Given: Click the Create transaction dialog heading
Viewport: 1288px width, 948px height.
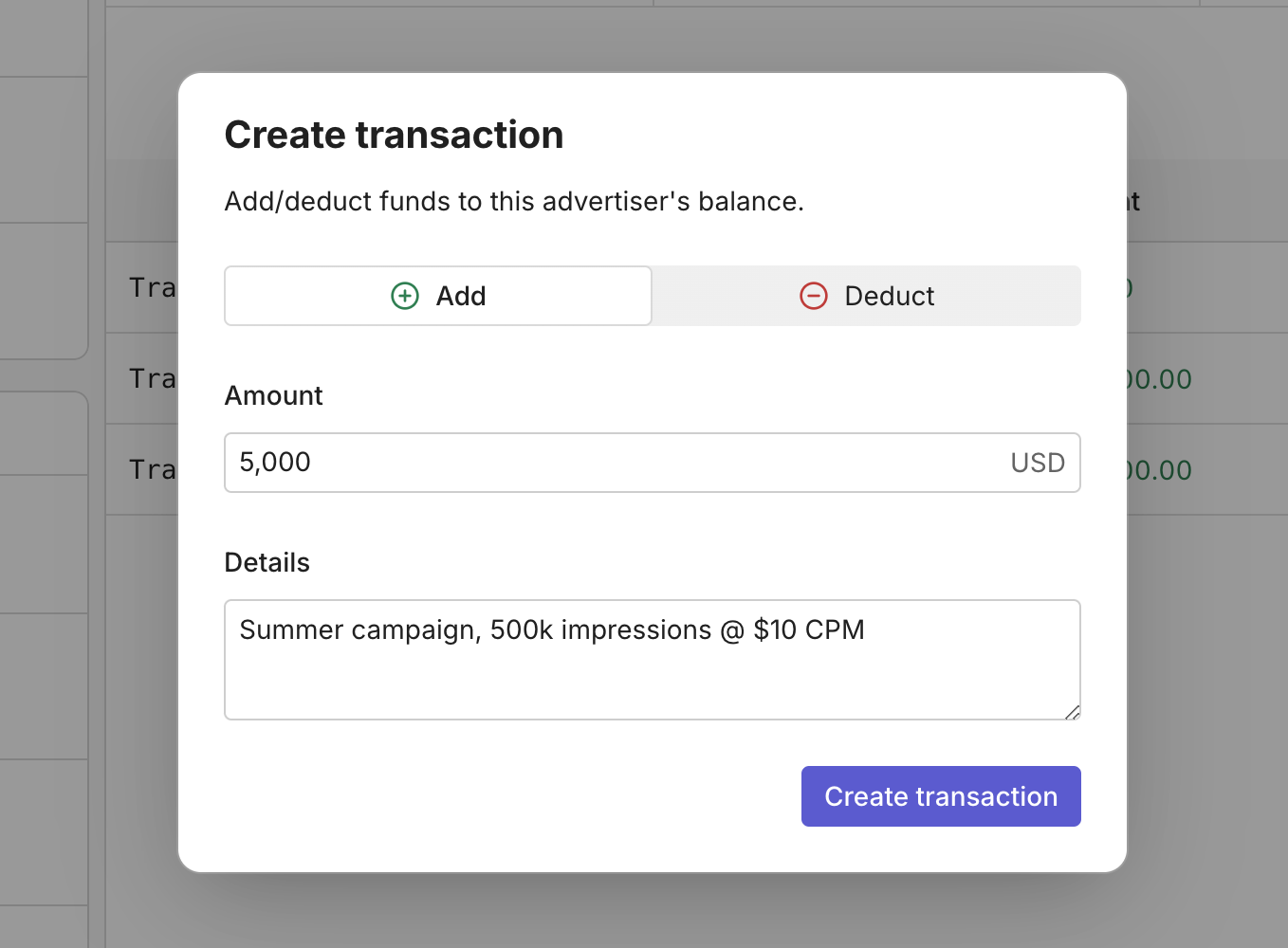Looking at the screenshot, I should 394,135.
